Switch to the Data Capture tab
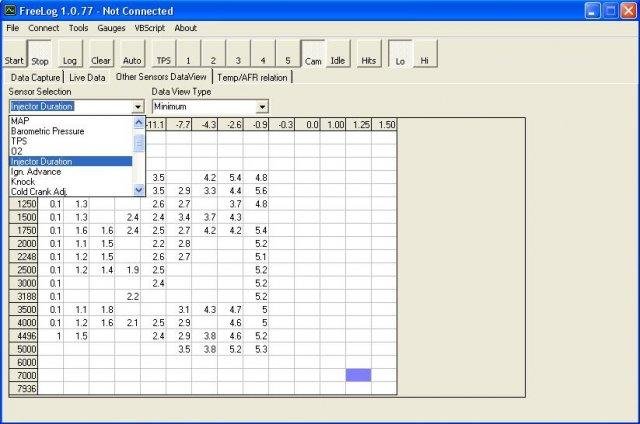640x424 pixels. click(36, 78)
